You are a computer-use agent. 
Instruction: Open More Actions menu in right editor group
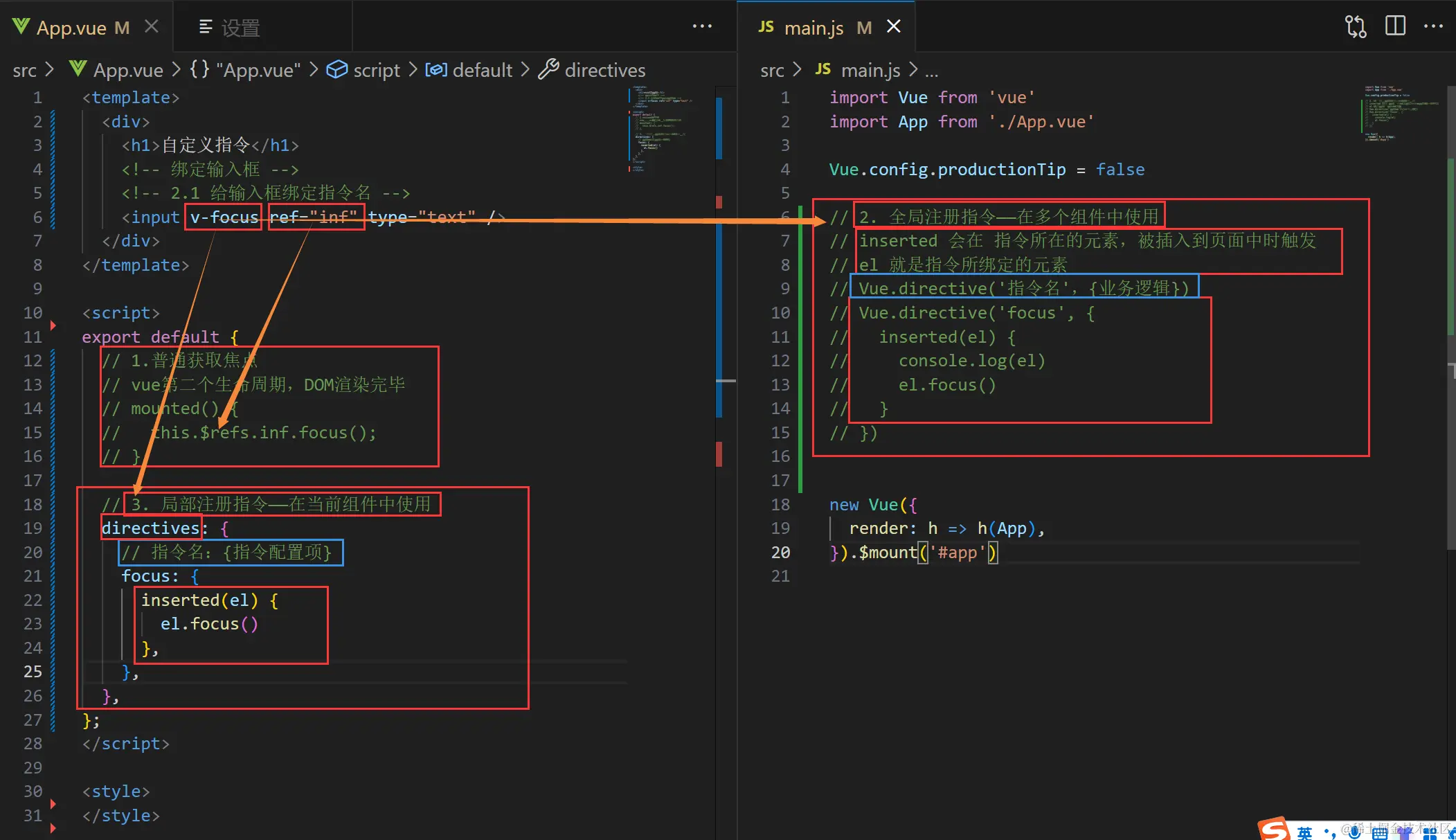click(1434, 26)
